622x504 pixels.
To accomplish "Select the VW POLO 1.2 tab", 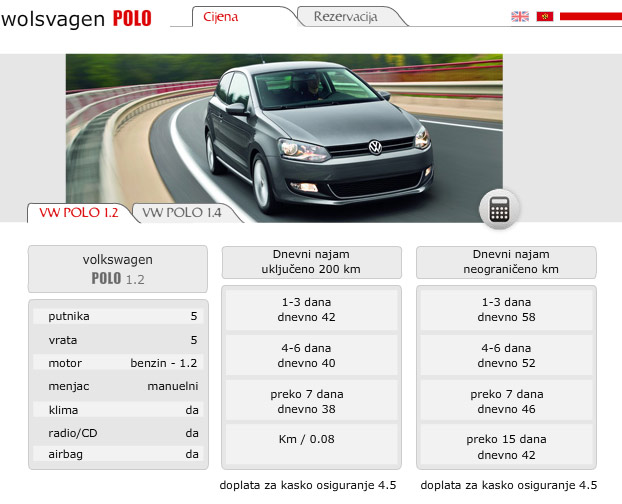I will [x=79, y=213].
